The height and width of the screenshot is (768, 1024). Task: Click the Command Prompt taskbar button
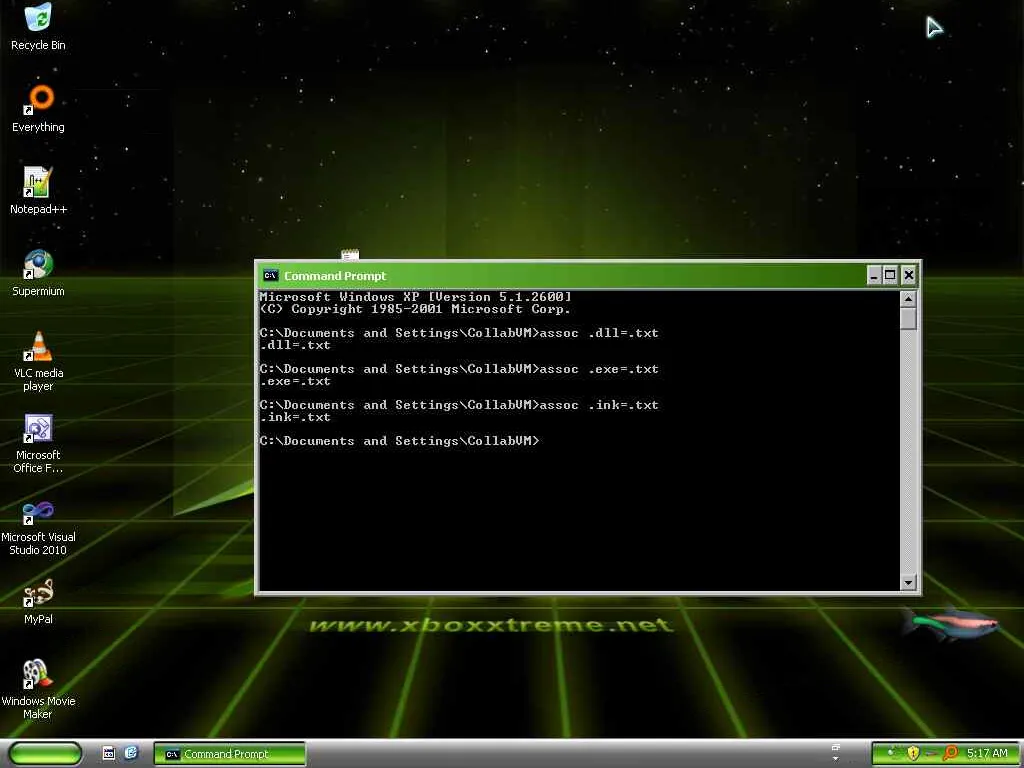pyautogui.click(x=229, y=754)
